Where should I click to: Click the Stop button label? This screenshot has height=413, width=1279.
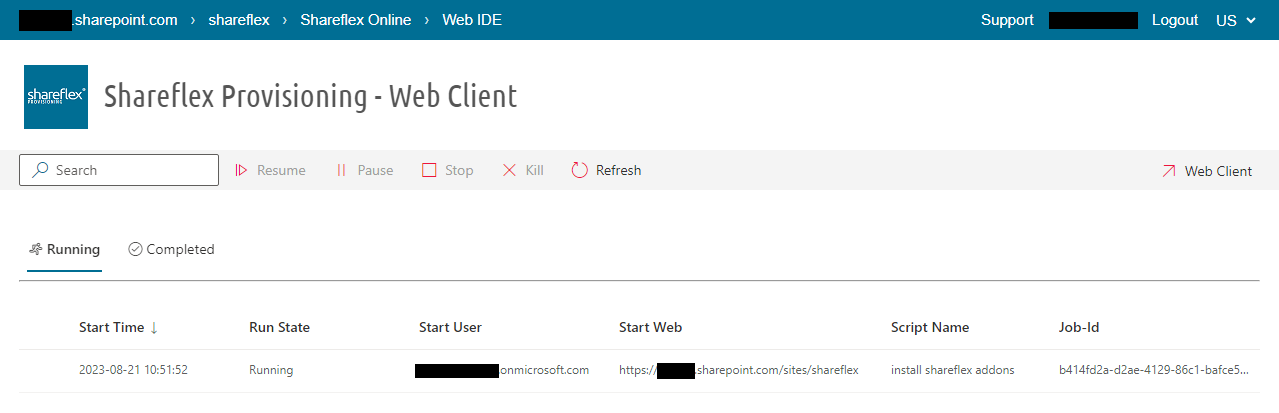click(459, 170)
